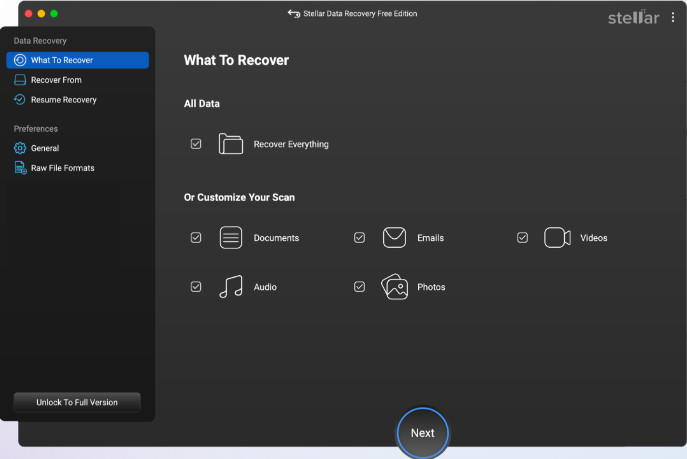Click Unlock To Full Version button
This screenshot has height=459, width=687.
[x=77, y=402]
